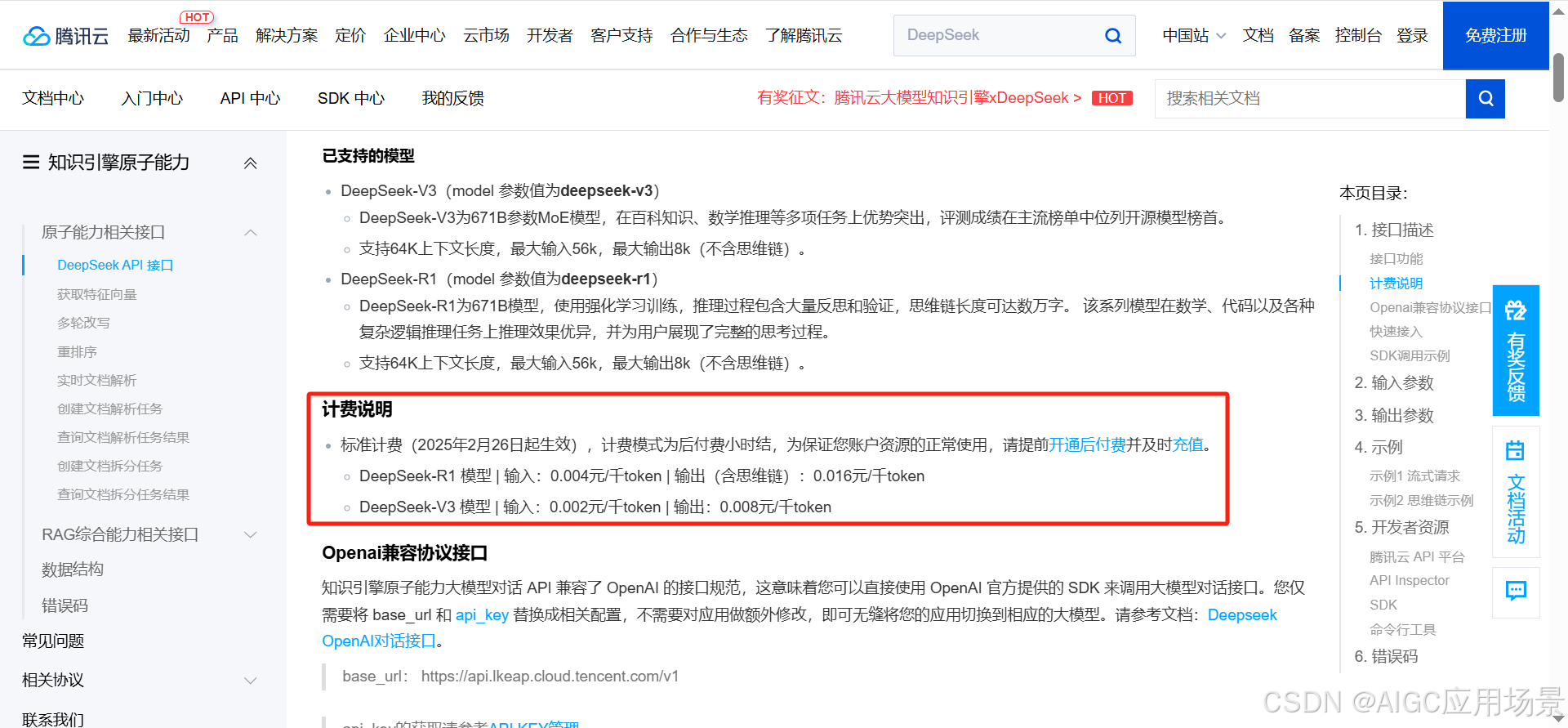The width and height of the screenshot is (1568, 728).
Task: Open the 有奖征文 DeepSeek promo link
Action: (920, 98)
